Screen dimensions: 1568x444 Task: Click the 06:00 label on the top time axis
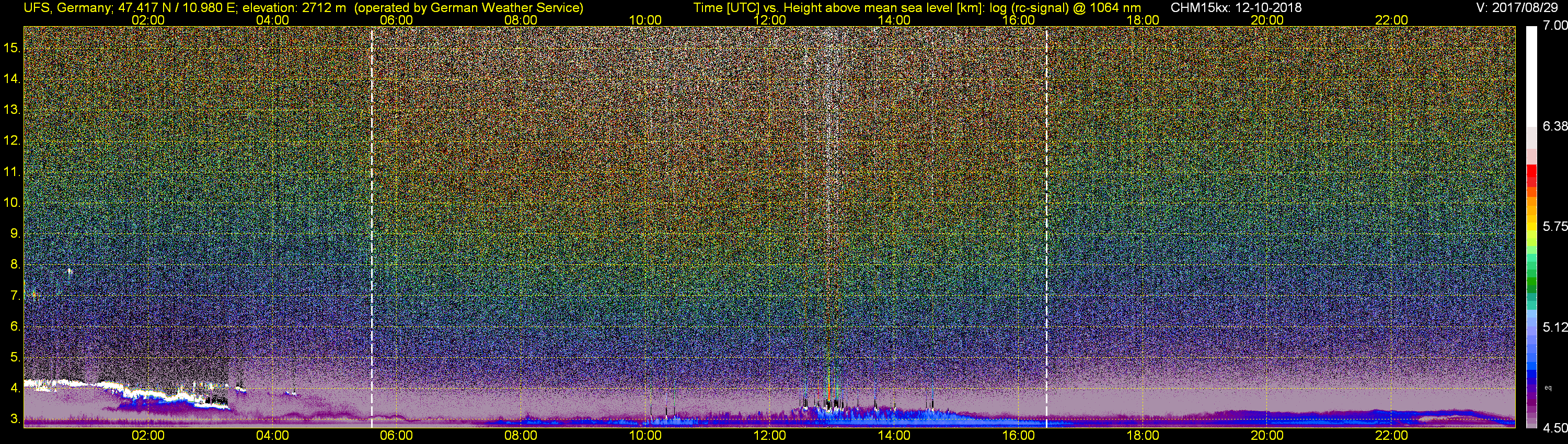pyautogui.click(x=396, y=20)
